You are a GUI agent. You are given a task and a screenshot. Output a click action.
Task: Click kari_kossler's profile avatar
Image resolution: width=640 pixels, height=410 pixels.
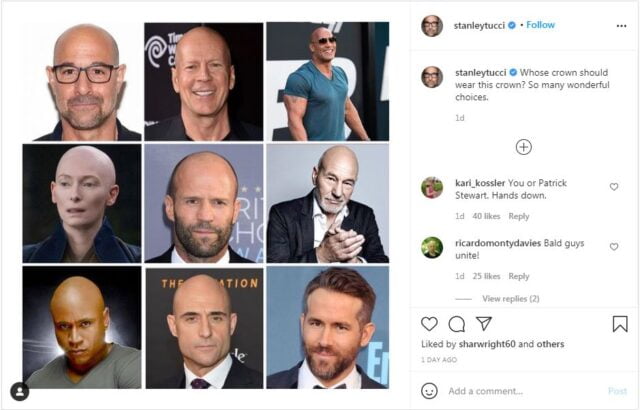tap(432, 188)
